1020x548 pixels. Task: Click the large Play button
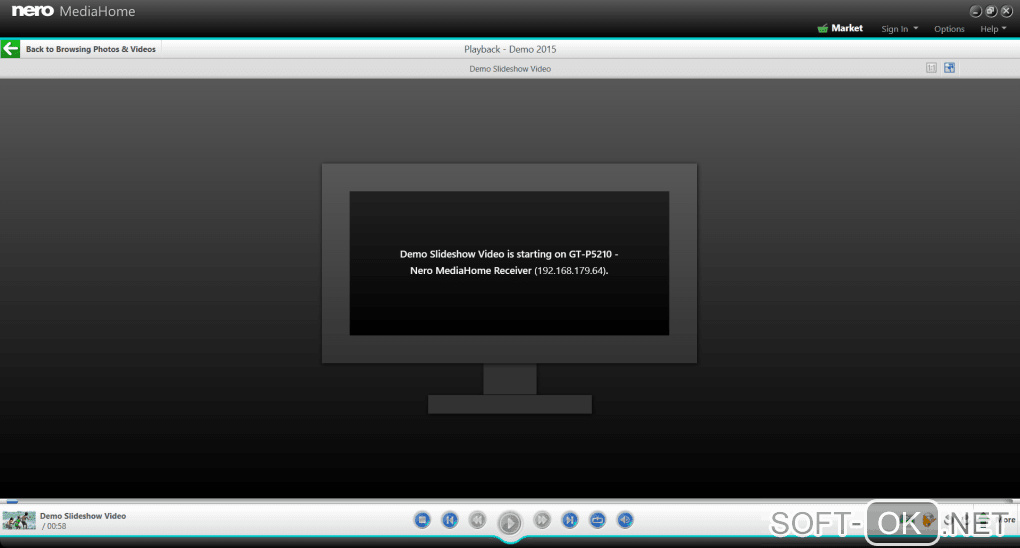tap(509, 523)
